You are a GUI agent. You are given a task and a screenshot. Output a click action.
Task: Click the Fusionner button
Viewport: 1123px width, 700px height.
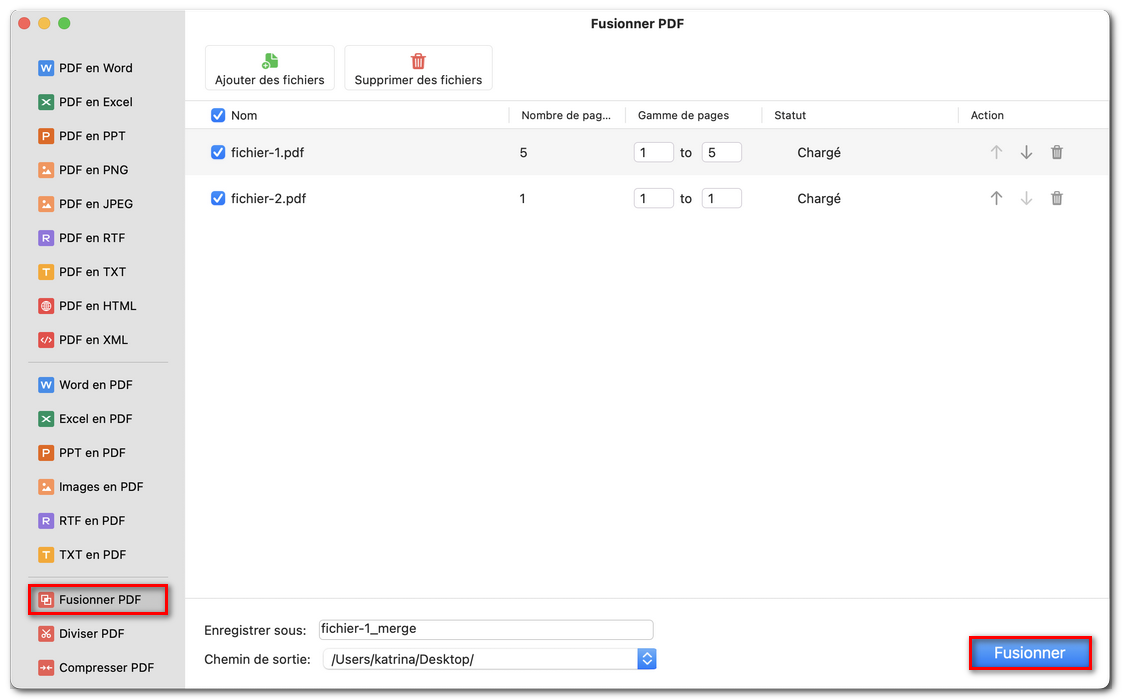[x=1030, y=653]
